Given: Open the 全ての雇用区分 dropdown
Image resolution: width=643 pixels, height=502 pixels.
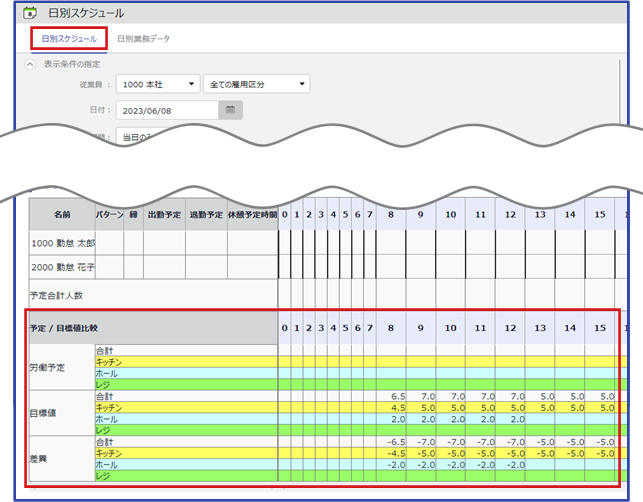Looking at the screenshot, I should [x=257, y=84].
